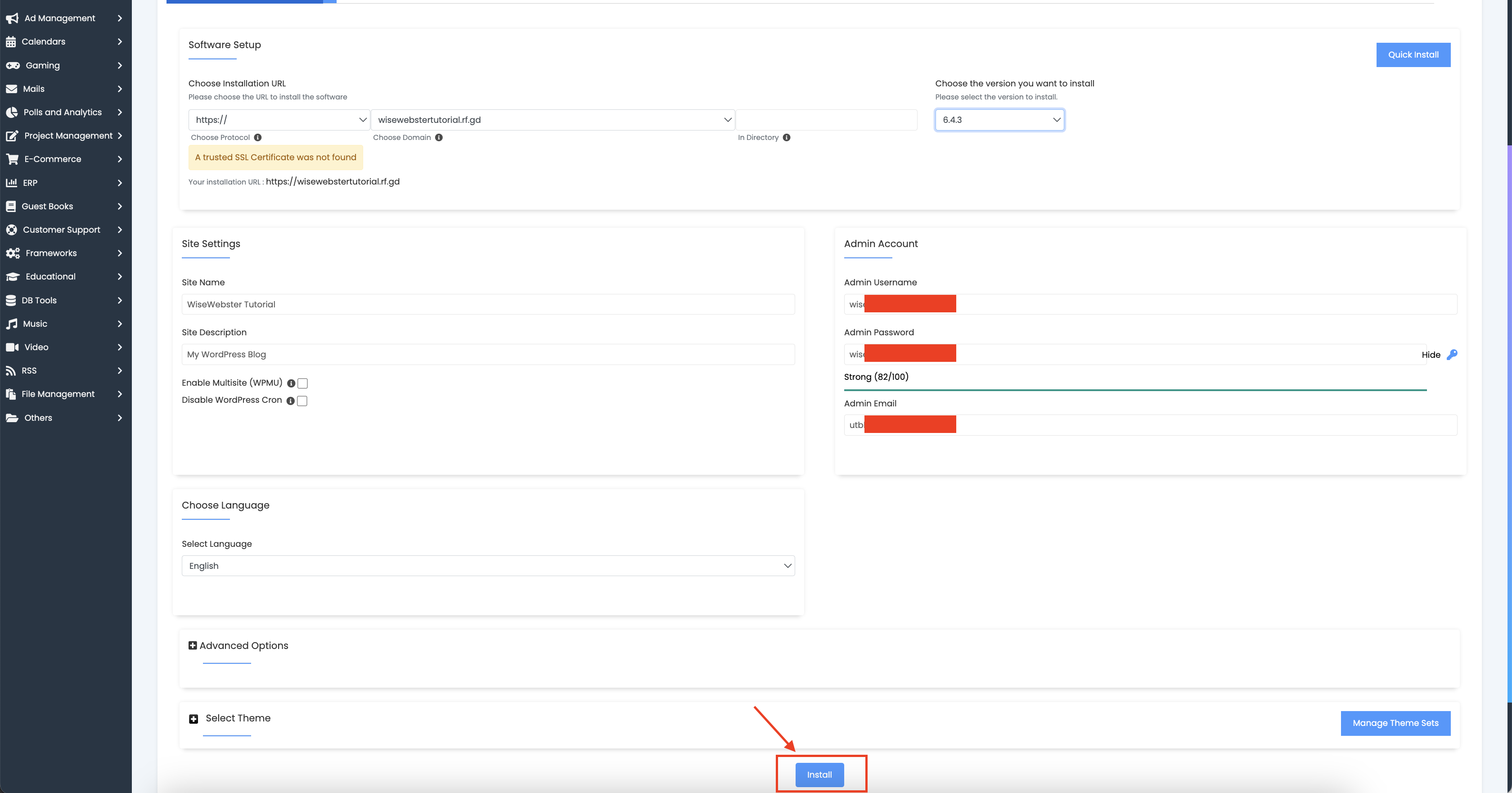Open the English language dropdown
The width and height of the screenshot is (1512, 793).
tap(488, 566)
